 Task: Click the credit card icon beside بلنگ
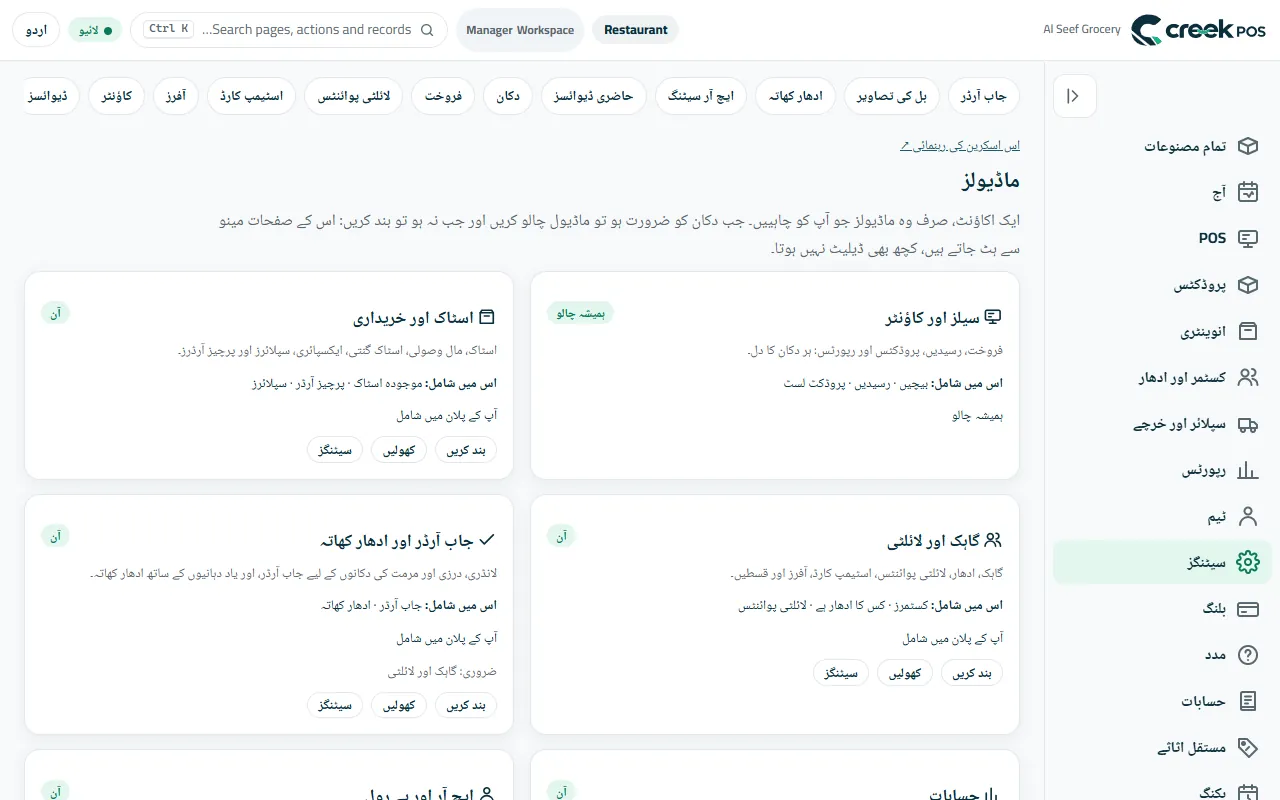[1247, 609]
